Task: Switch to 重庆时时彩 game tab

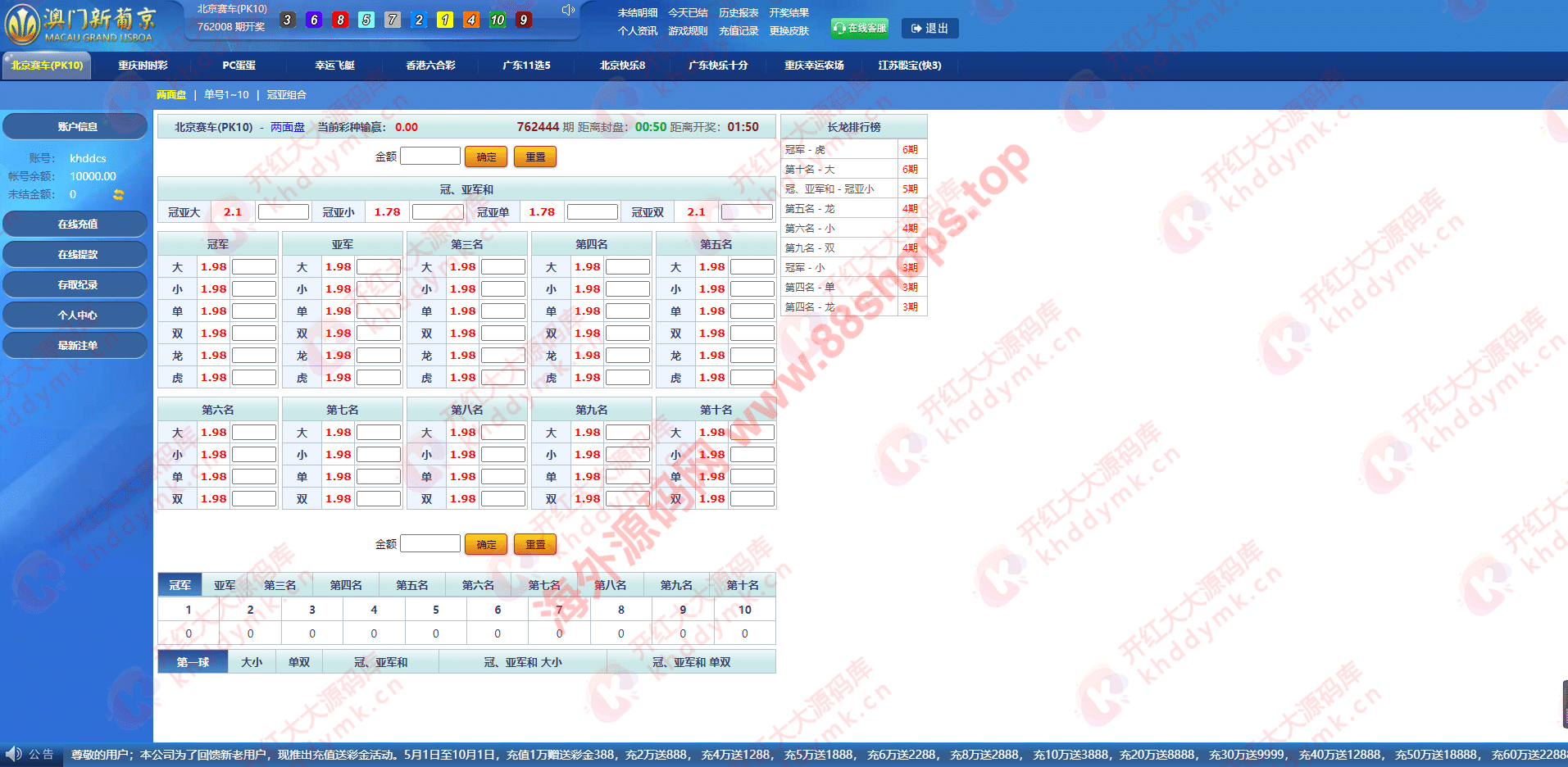Action: point(143,66)
